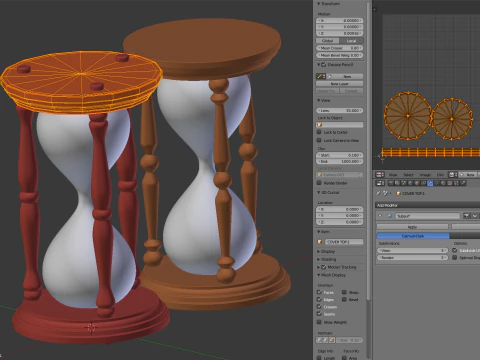Screen dimensions: 480x360
Task: Collapse the Mesh Display panel
Action: [x=319, y=275]
